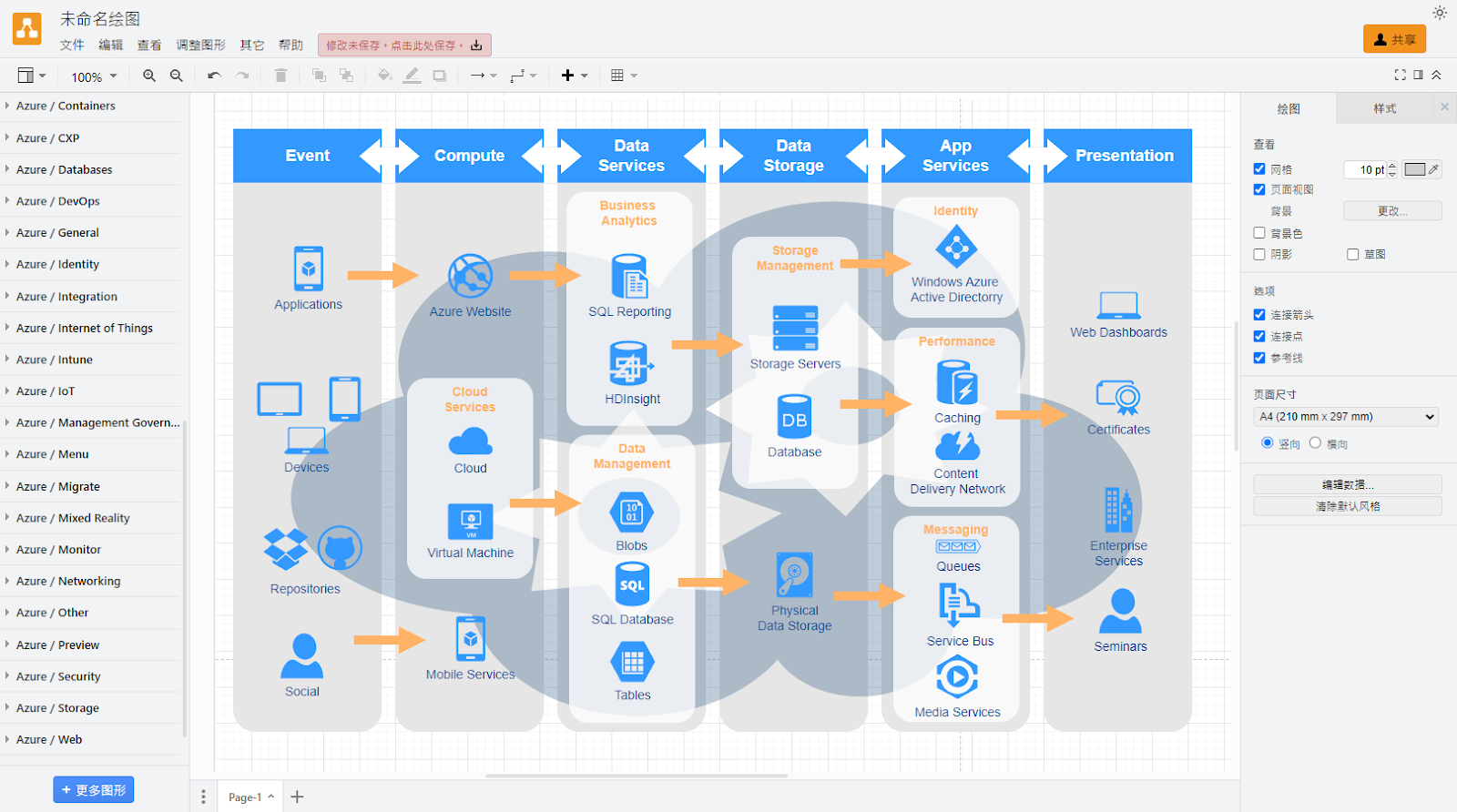Open the view layout dropdown in toolbar
Image resolution: width=1457 pixels, height=812 pixels.
pyautogui.click(x=32, y=76)
